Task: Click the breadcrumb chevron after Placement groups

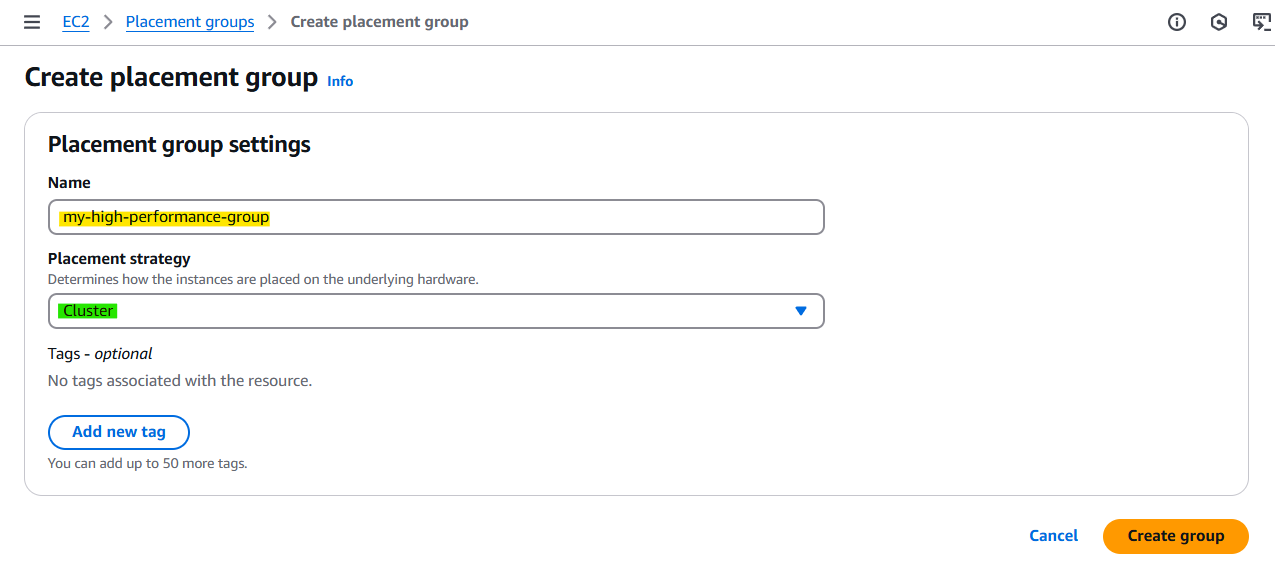Action: click(x=273, y=22)
